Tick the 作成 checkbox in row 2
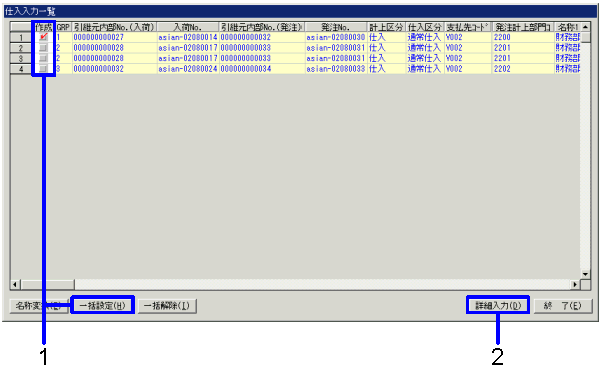 click(x=43, y=48)
